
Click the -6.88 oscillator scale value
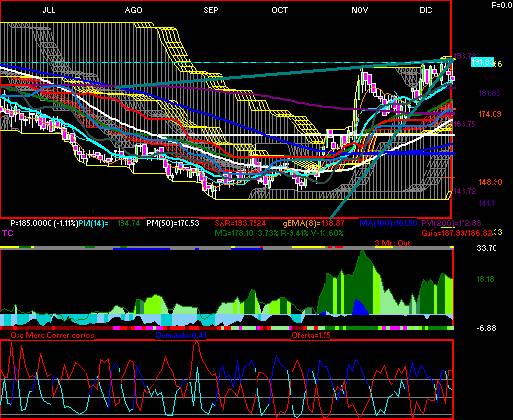(486, 328)
